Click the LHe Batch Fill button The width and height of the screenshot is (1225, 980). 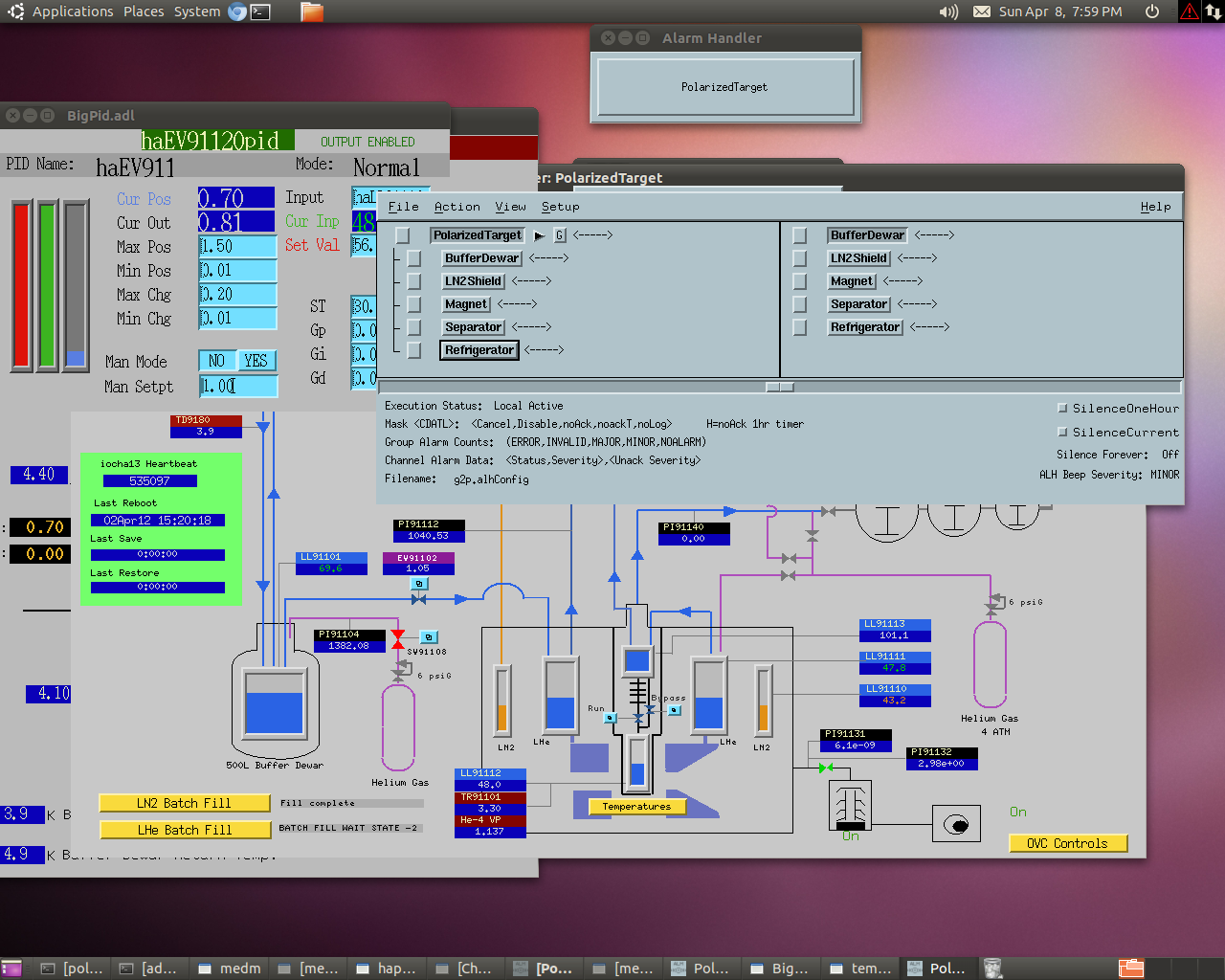point(185,830)
